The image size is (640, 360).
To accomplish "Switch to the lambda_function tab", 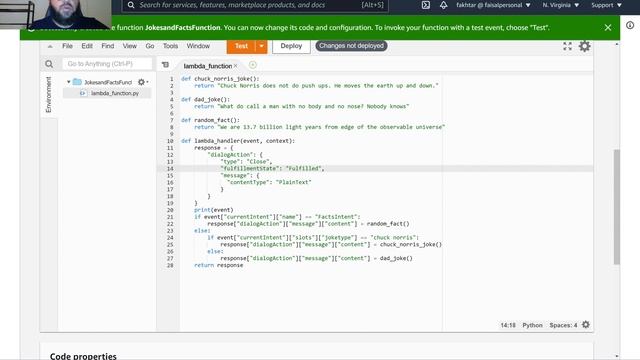I will point(208,66).
